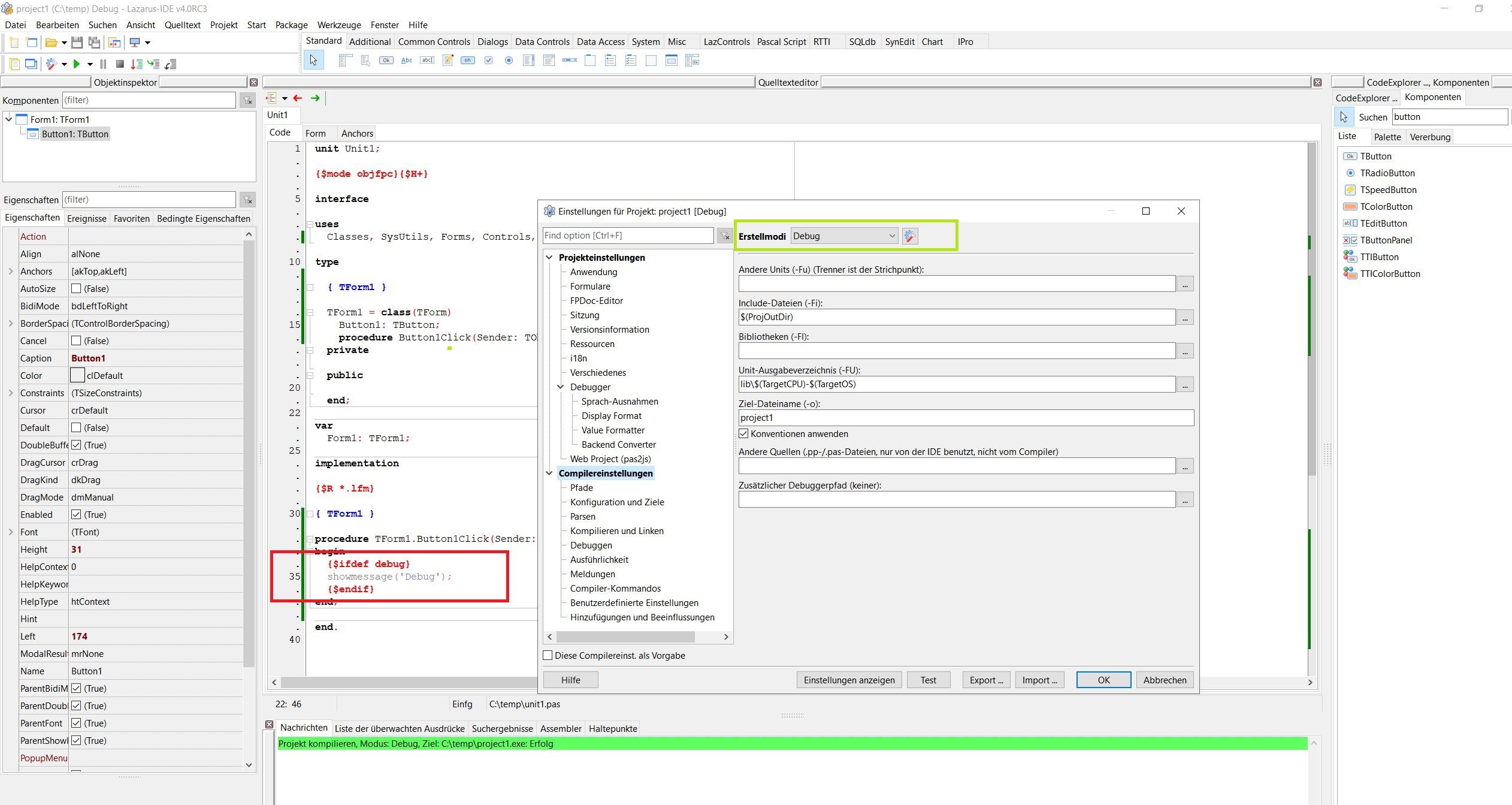The image size is (1512, 805).
Task: Switch to the Ereignisse tab
Action: tap(87, 219)
